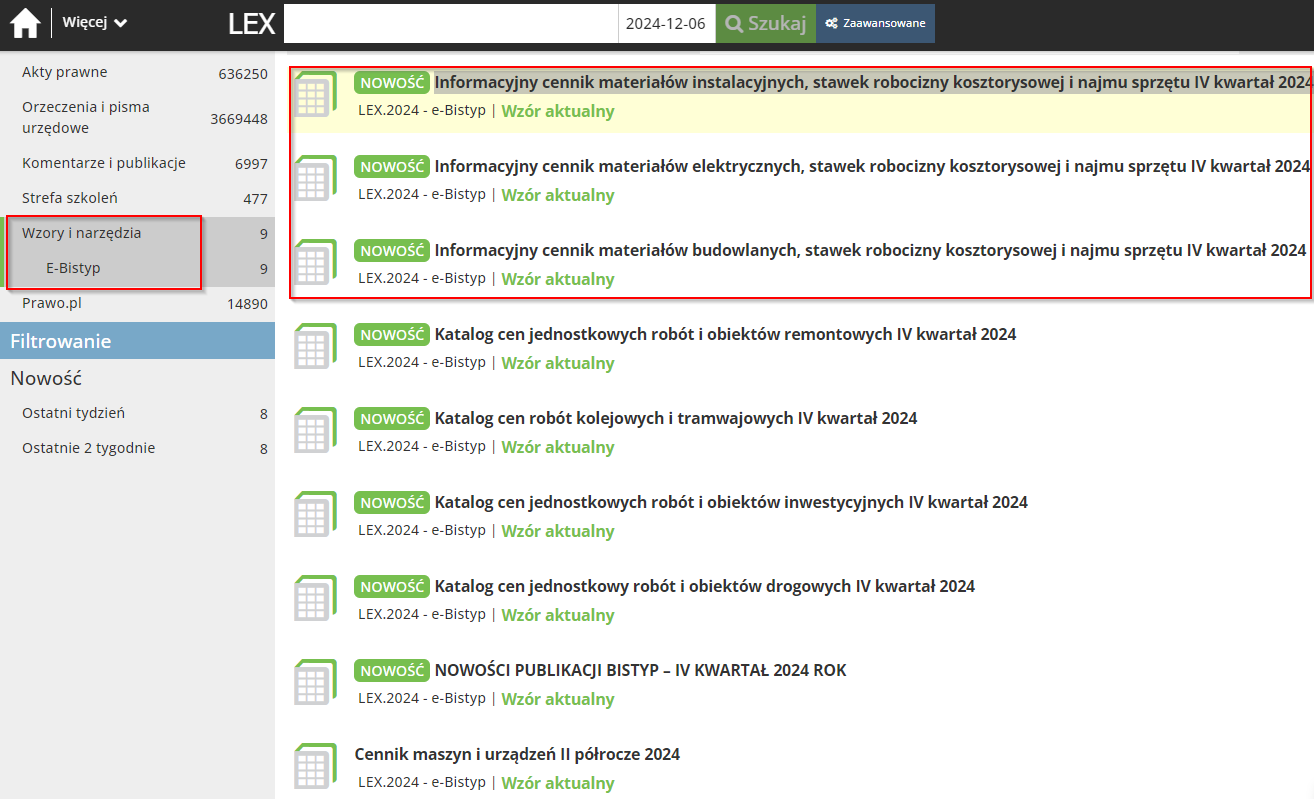Click Wzór aktualny under Cennik maszyn

558,783
